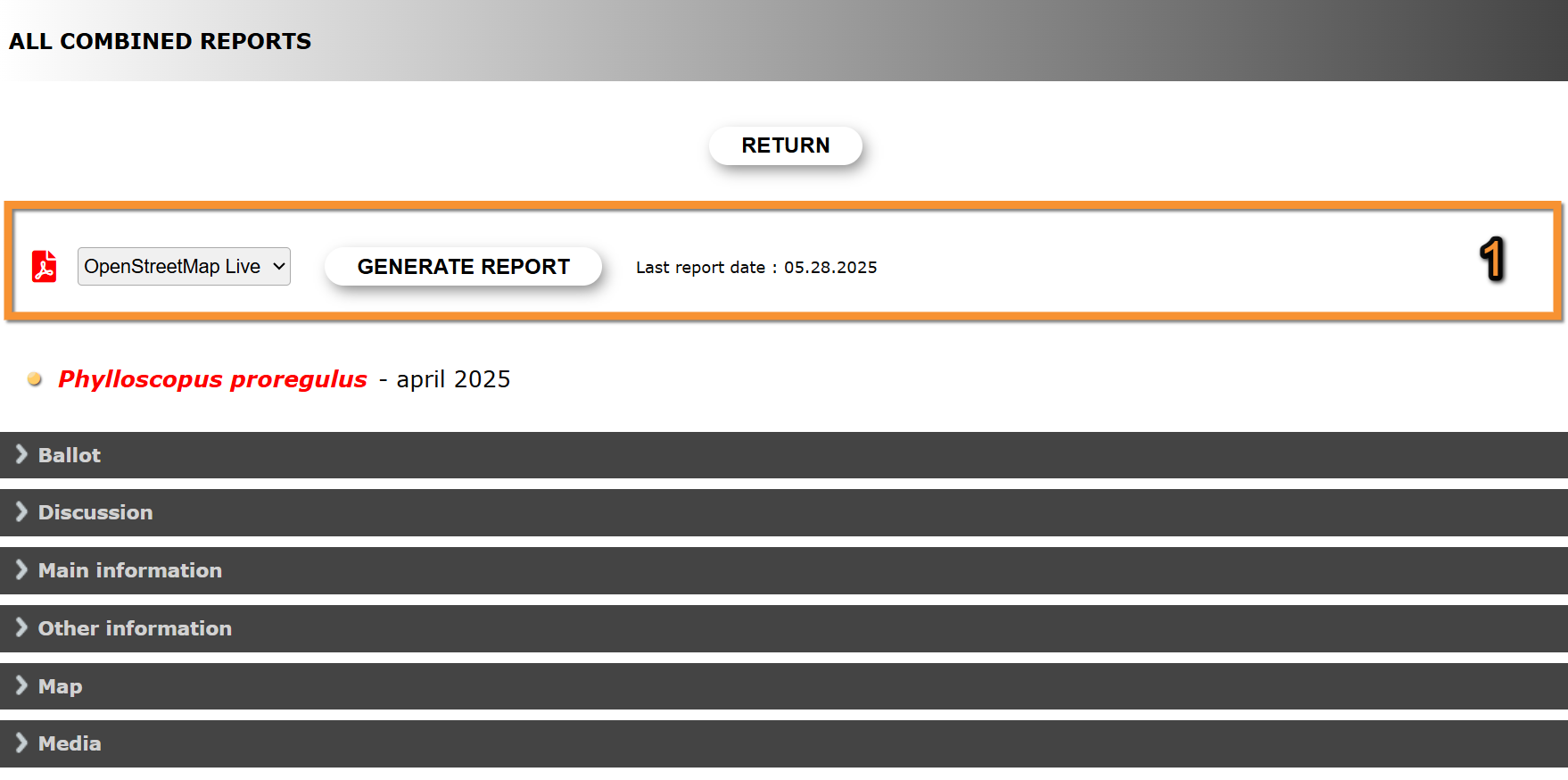The image size is (1568, 780).
Task: Click the chevron arrow next to Discussion
Action: point(21,512)
